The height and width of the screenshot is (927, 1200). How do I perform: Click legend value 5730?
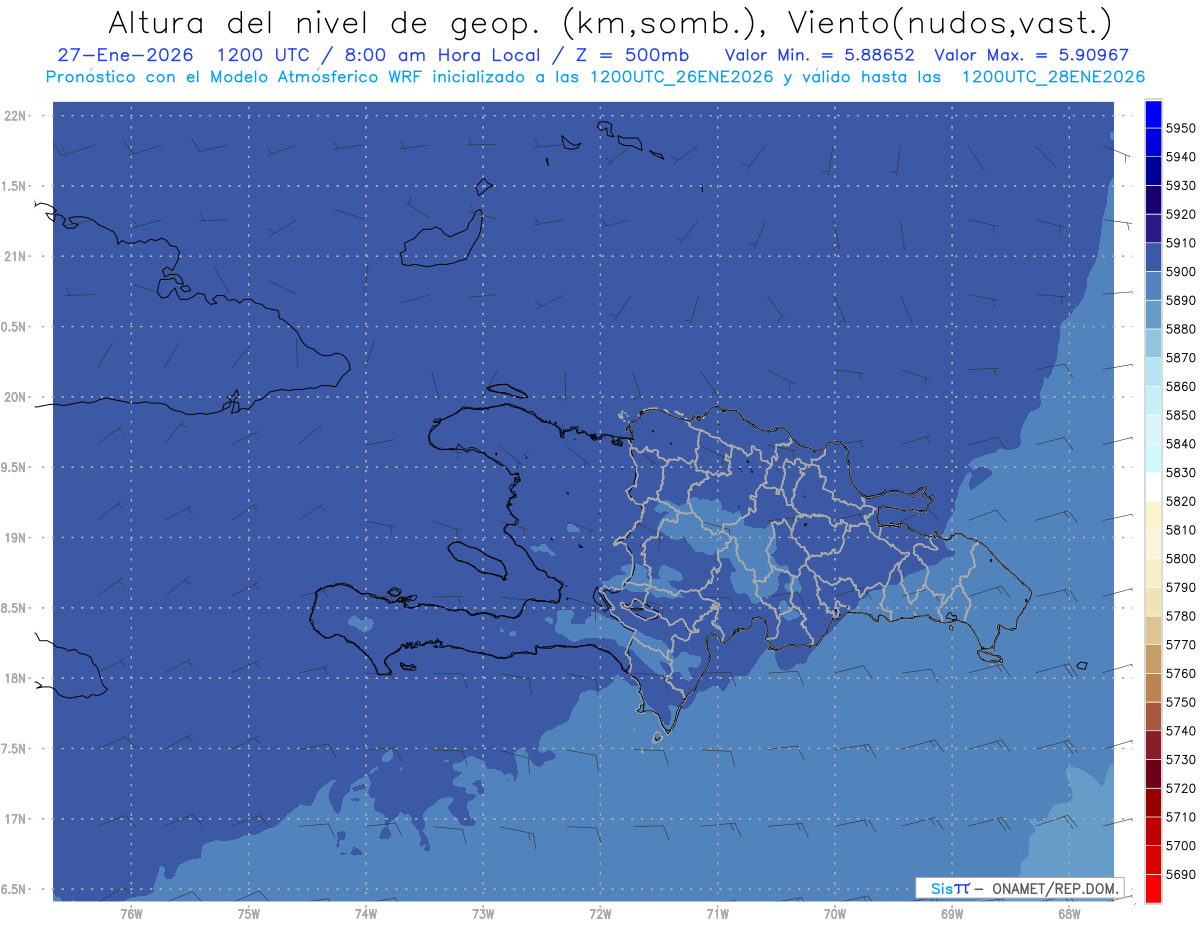(x=1180, y=760)
